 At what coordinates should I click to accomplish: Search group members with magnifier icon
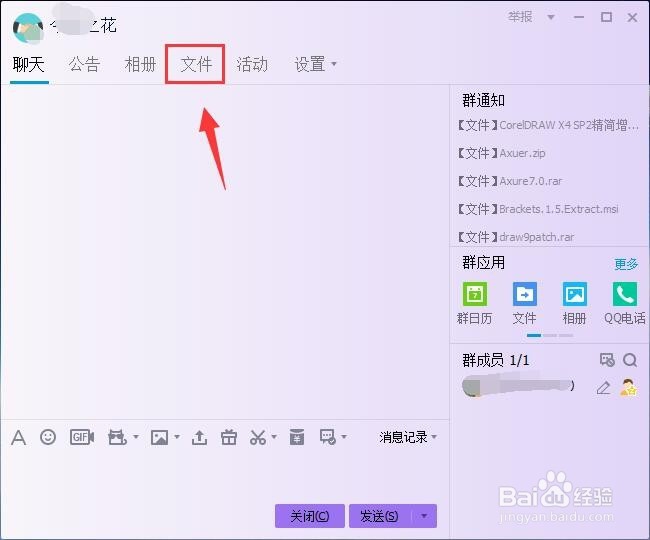click(x=630, y=360)
